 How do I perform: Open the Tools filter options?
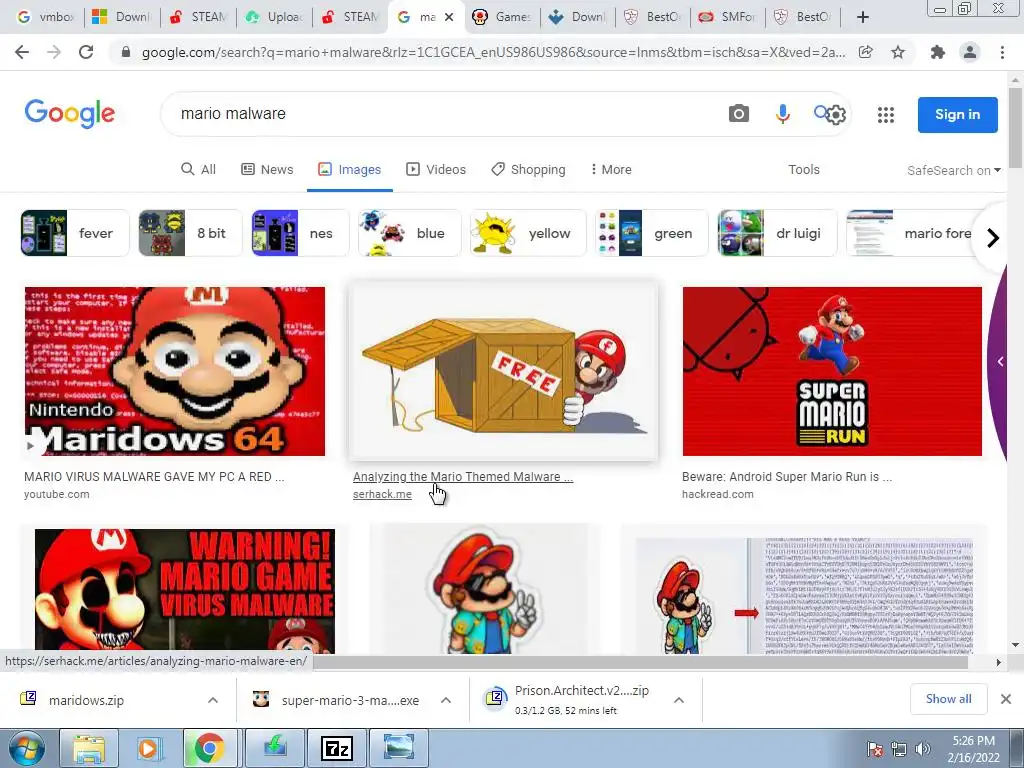[803, 169]
